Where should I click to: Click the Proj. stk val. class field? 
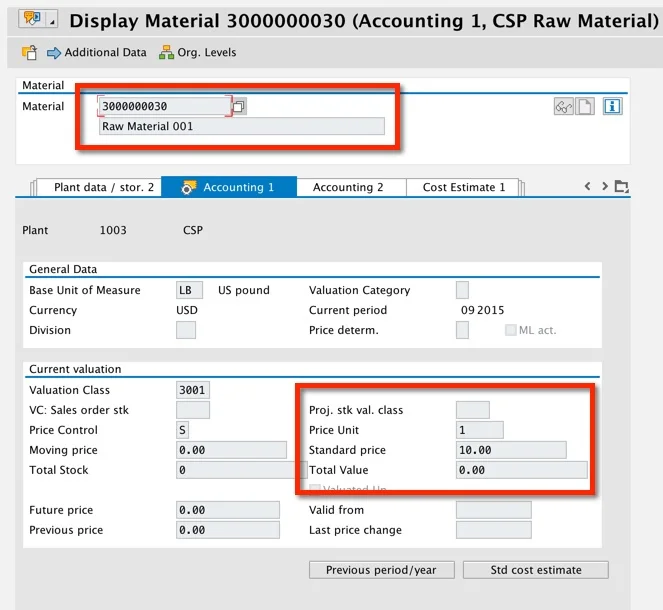pyautogui.click(x=473, y=410)
